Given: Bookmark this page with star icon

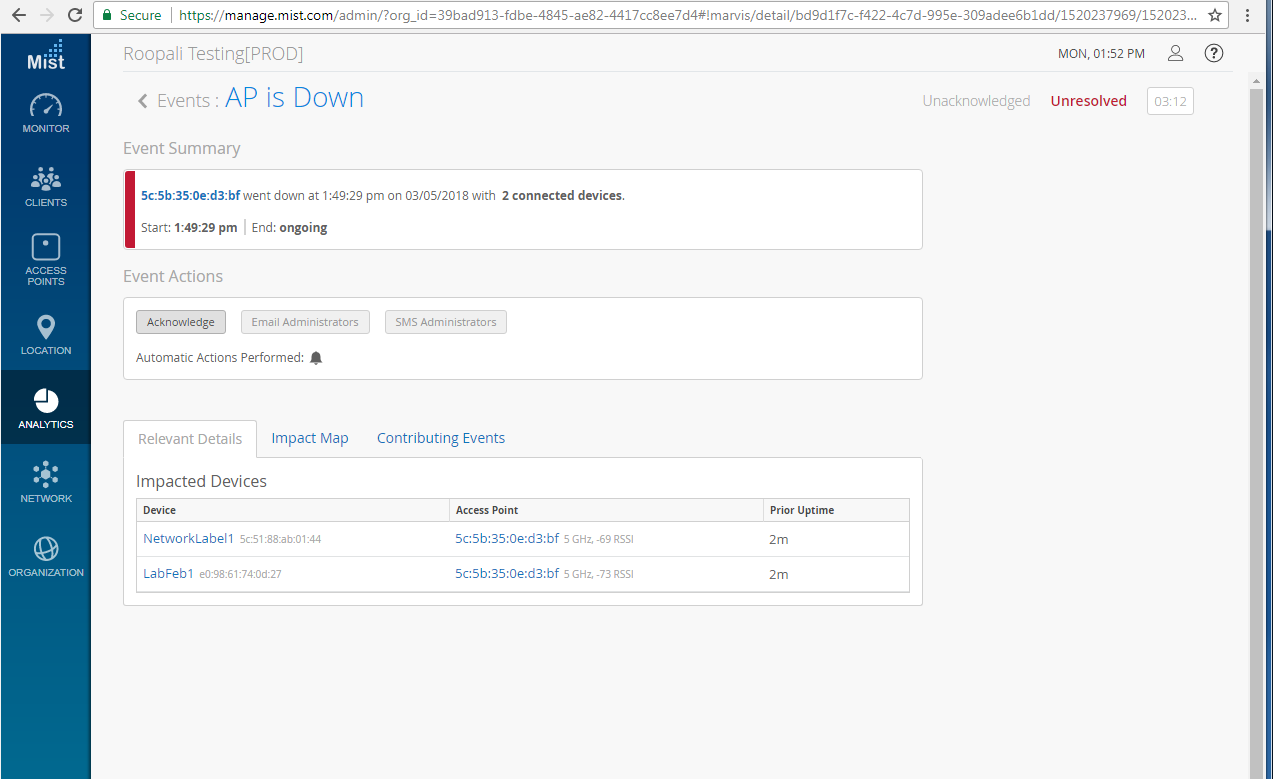Looking at the screenshot, I should (x=1215, y=15).
